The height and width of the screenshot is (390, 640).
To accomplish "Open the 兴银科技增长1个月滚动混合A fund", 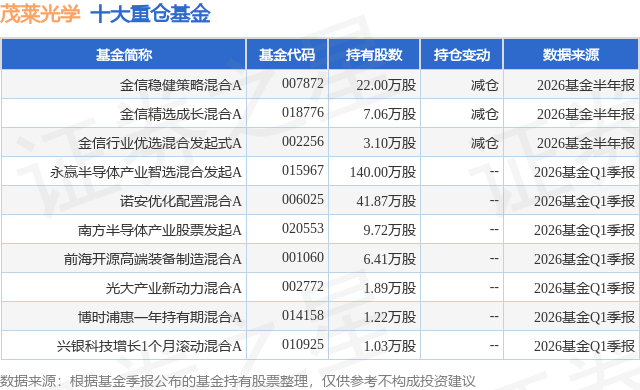I will tap(149, 346).
